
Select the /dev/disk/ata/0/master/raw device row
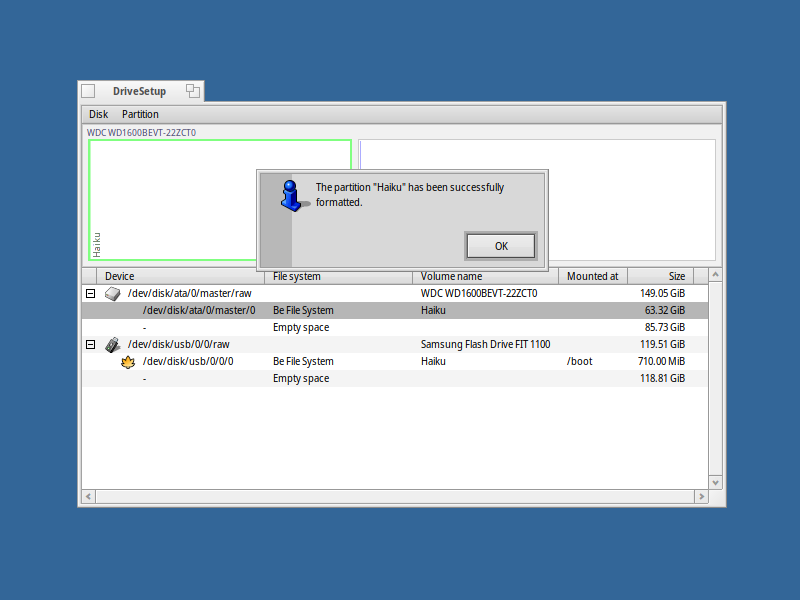click(394, 293)
